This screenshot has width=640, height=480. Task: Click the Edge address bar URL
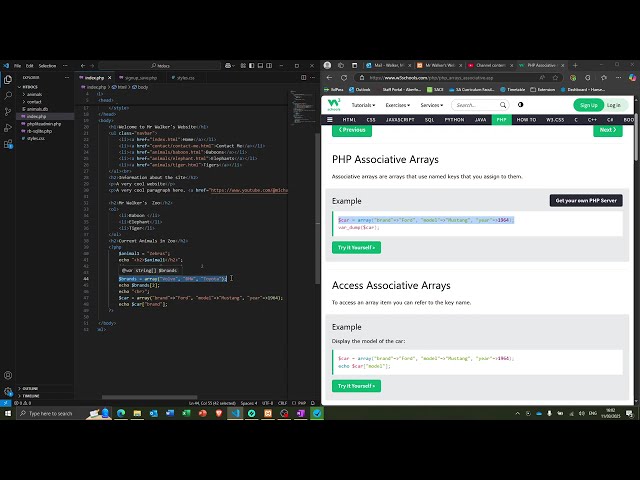431,78
